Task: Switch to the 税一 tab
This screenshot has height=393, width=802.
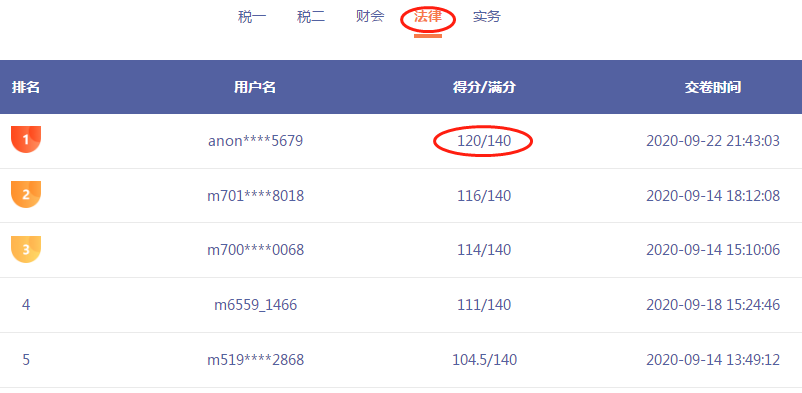Action: point(252,17)
